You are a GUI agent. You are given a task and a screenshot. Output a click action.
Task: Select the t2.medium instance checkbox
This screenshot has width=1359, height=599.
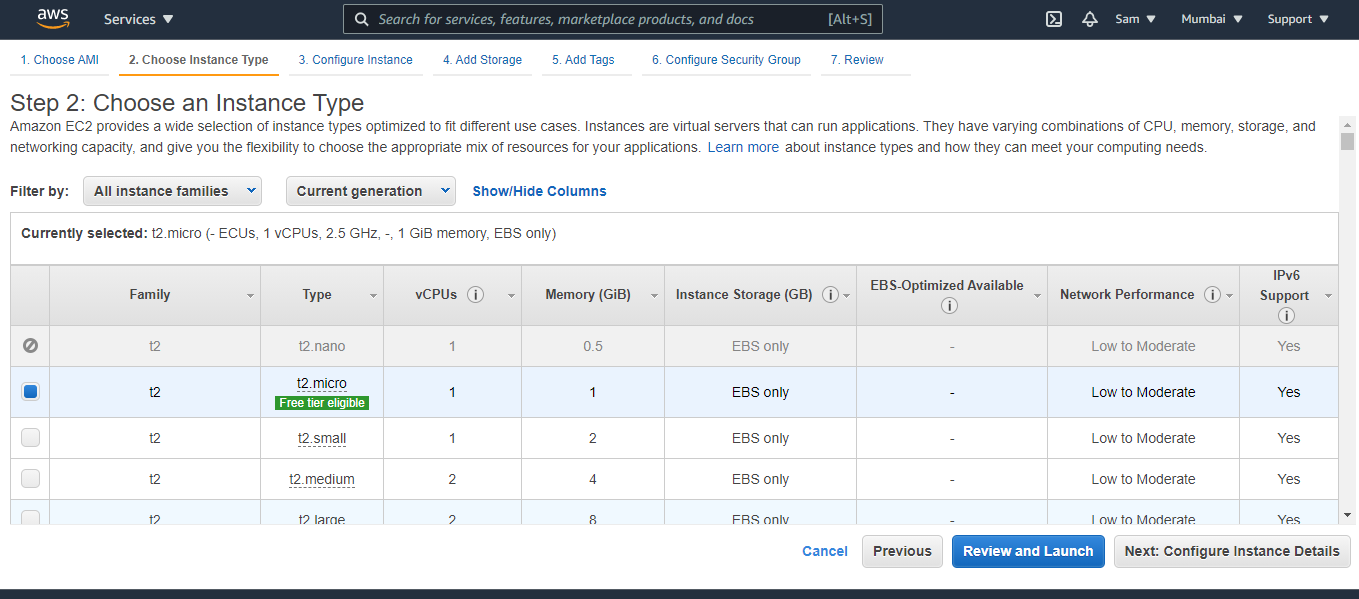tap(30, 478)
